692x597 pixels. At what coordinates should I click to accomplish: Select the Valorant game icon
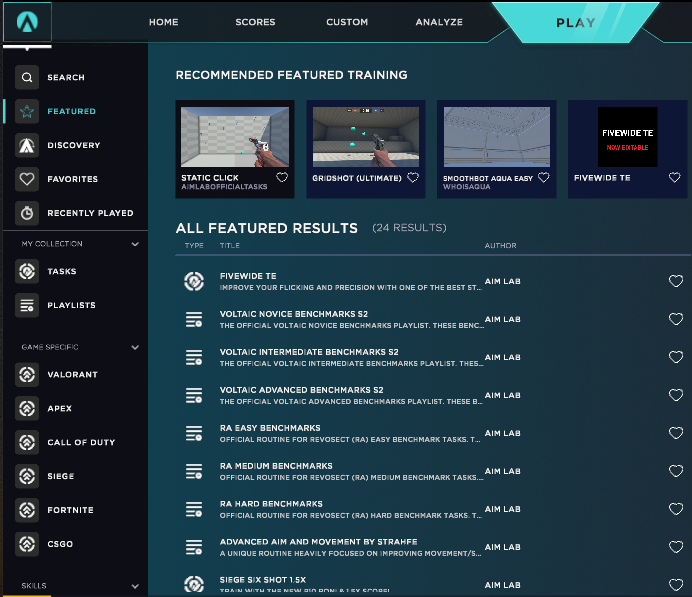tap(28, 375)
